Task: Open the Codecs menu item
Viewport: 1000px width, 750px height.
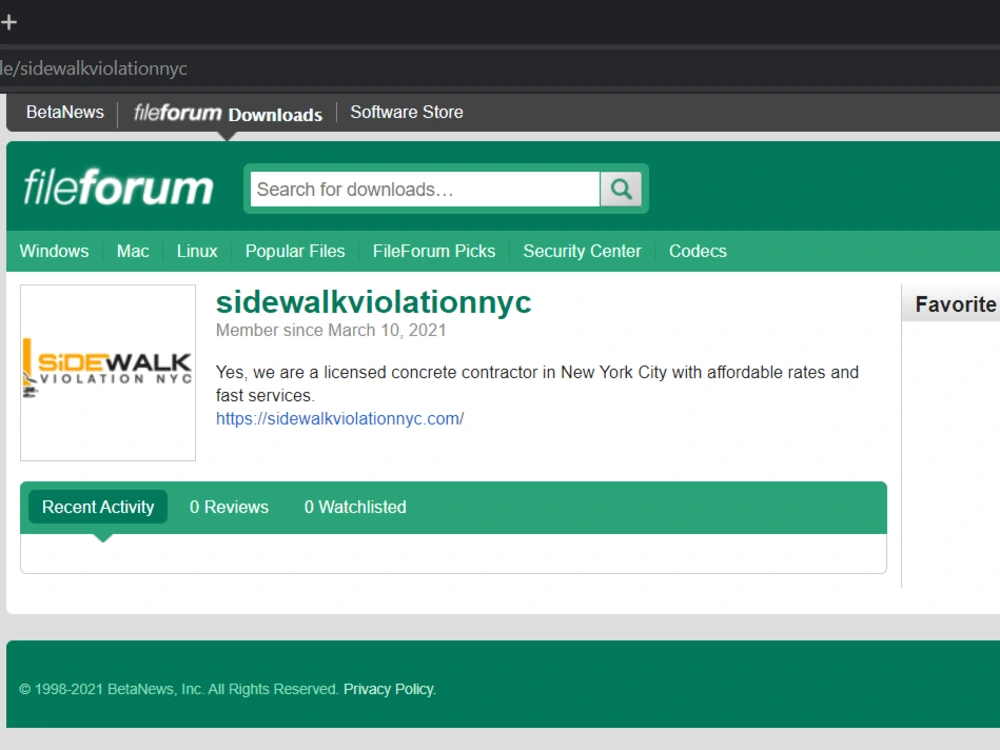Action: (x=698, y=251)
